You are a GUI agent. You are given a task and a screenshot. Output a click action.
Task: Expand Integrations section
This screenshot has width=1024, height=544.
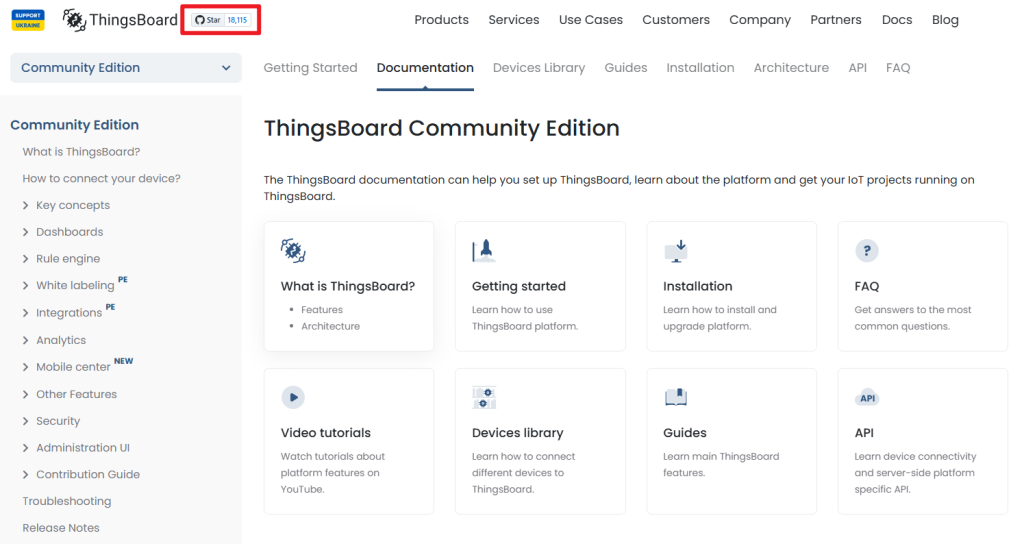25,313
